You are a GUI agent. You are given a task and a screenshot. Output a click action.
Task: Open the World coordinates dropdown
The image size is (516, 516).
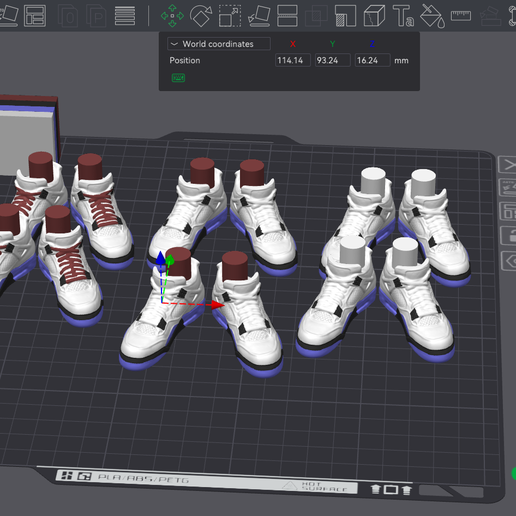tap(219, 44)
